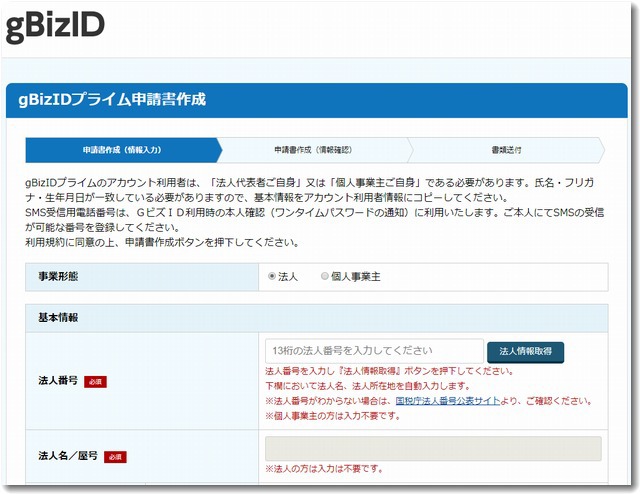Select the 法人 radio button
The height and width of the screenshot is (494, 640).
pos(272,276)
